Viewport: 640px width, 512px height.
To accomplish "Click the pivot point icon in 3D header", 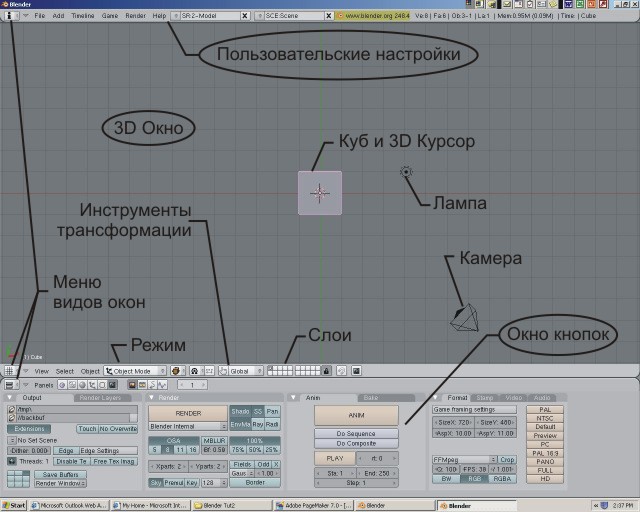I will (x=194, y=371).
